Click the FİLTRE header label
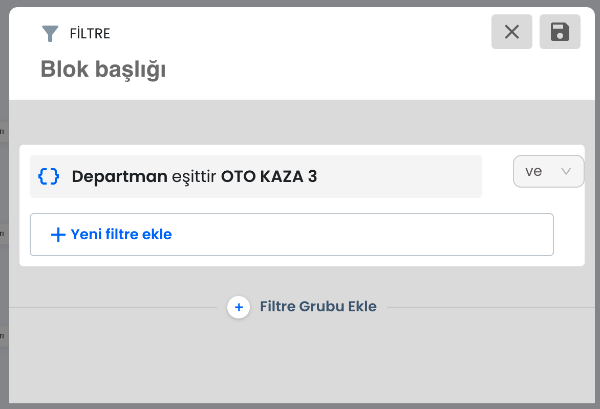Viewport: 600px width, 409px height. click(x=90, y=34)
